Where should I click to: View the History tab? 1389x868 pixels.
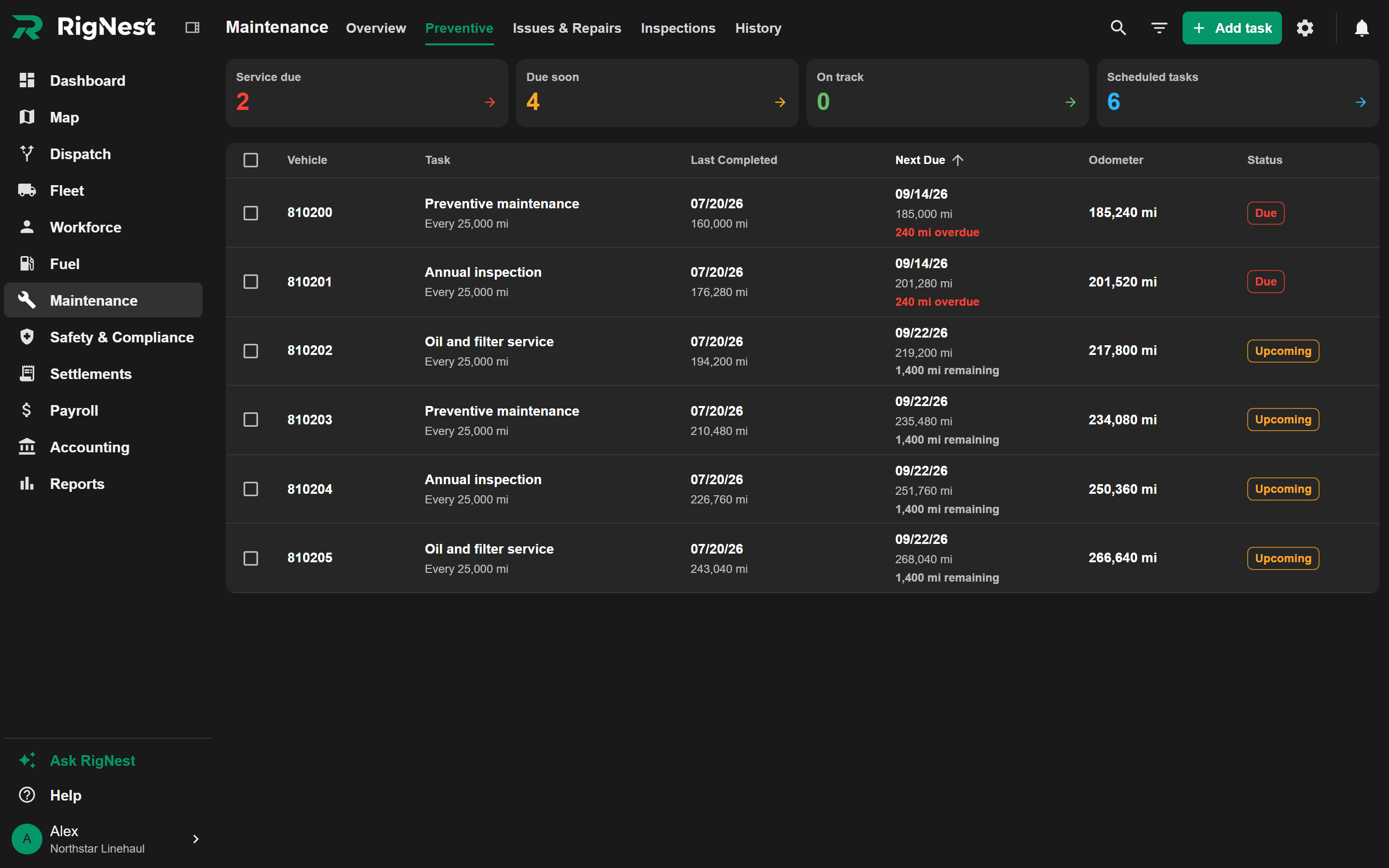pos(758,28)
